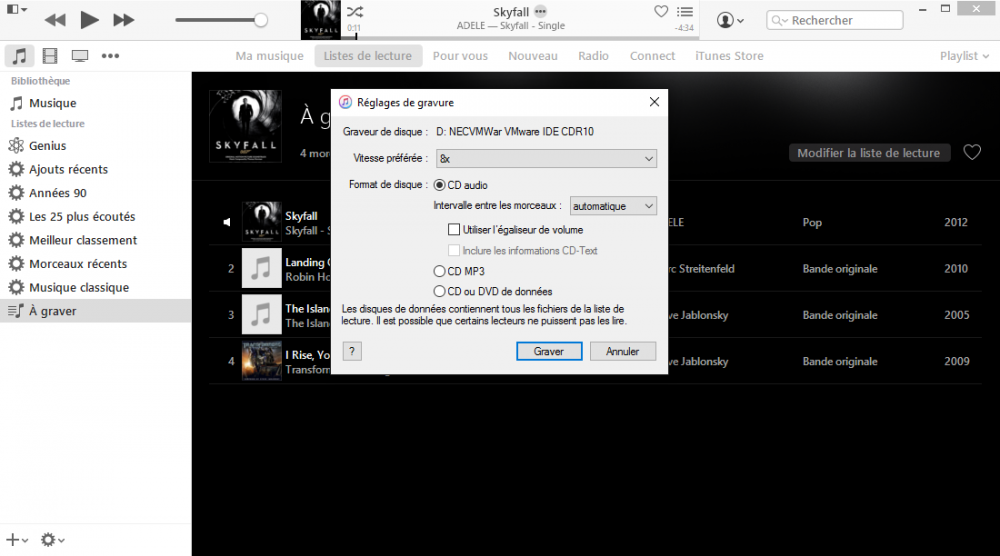The image size is (1000, 556).
Task: Click the Rechercher search field
Action: (x=835, y=20)
